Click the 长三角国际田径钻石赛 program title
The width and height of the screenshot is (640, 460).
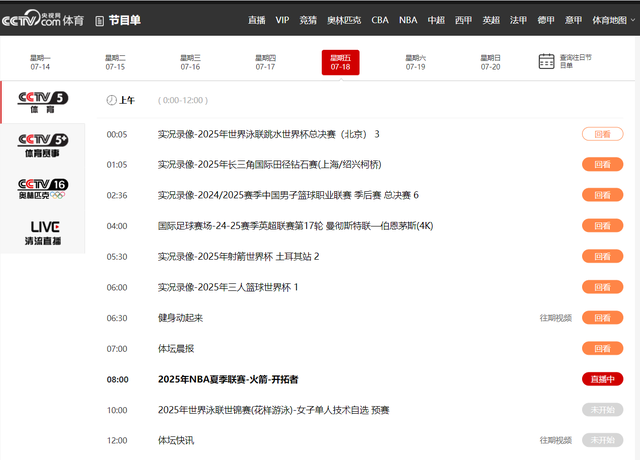(x=269, y=164)
